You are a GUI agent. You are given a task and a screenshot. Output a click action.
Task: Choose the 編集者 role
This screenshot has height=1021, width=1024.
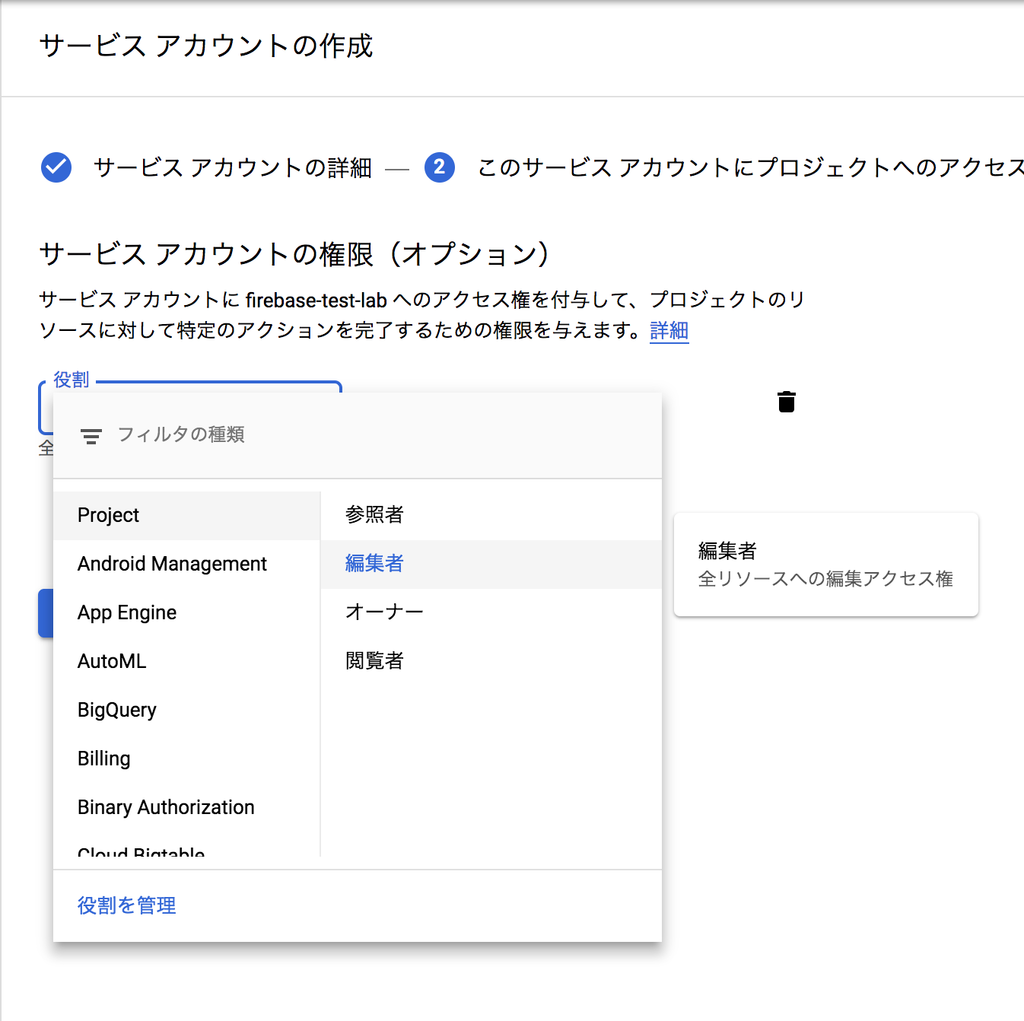(491, 564)
